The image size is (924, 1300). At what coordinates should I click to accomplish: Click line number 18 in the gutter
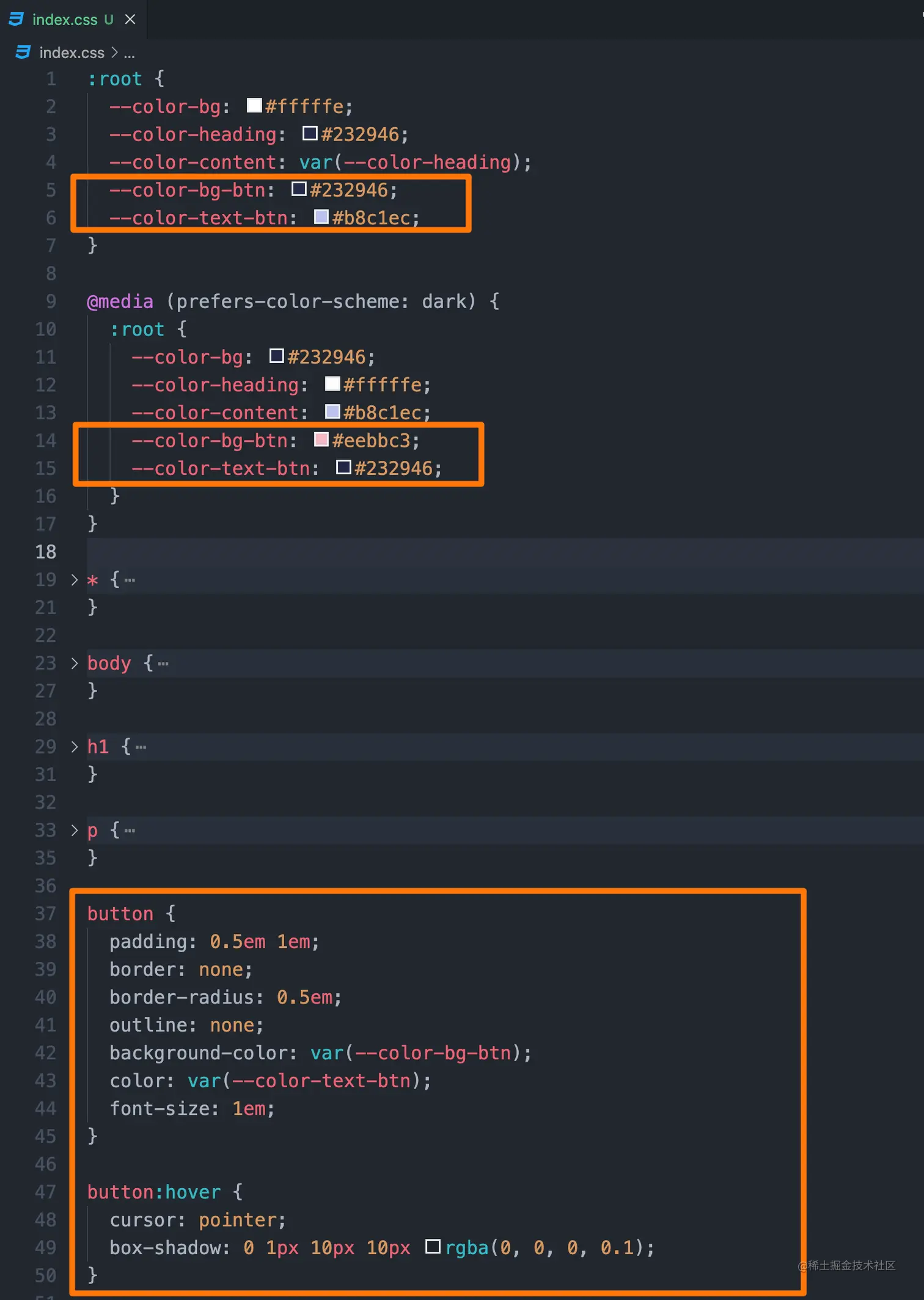[x=45, y=552]
